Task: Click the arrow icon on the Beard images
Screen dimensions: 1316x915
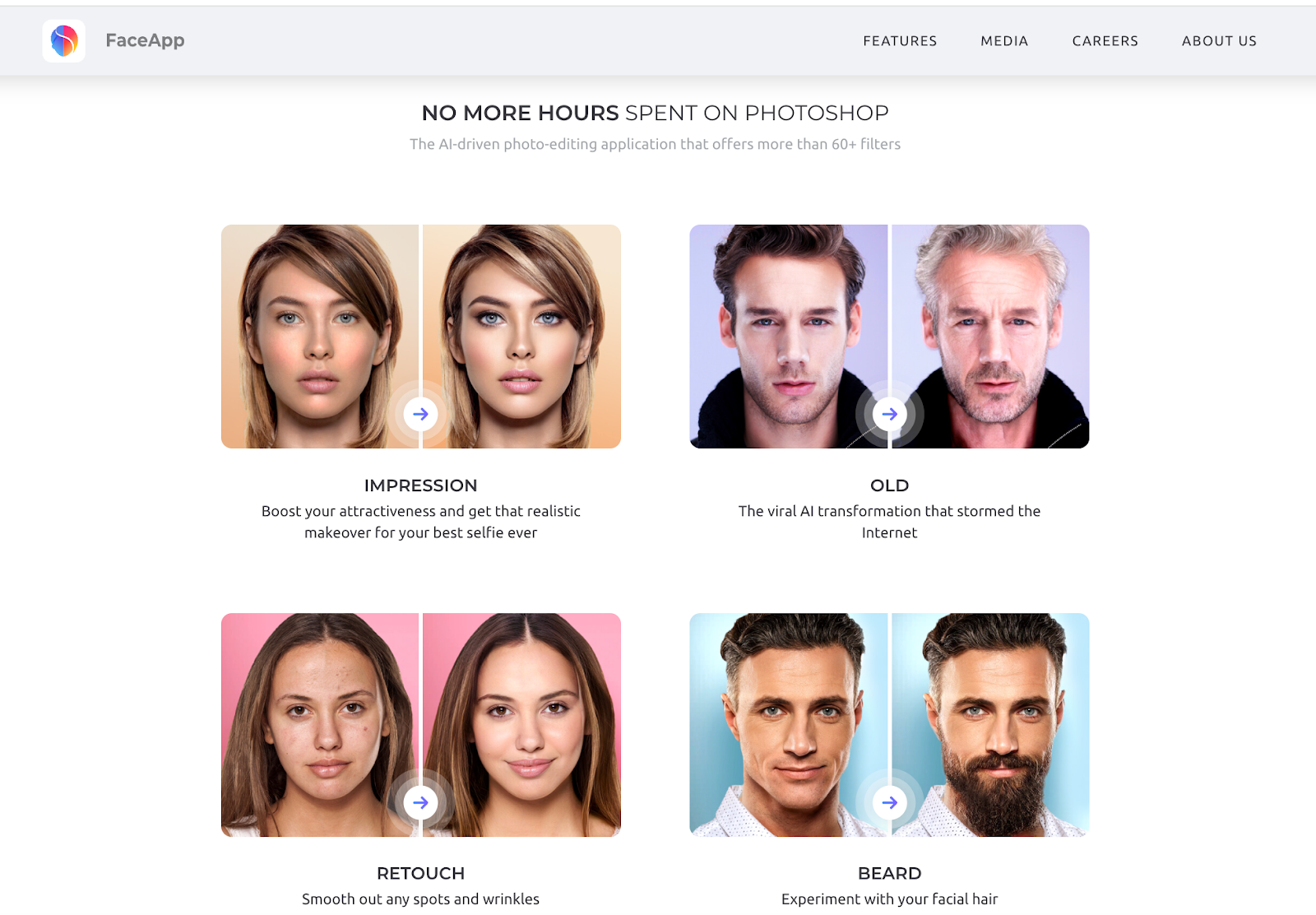Action: click(889, 802)
